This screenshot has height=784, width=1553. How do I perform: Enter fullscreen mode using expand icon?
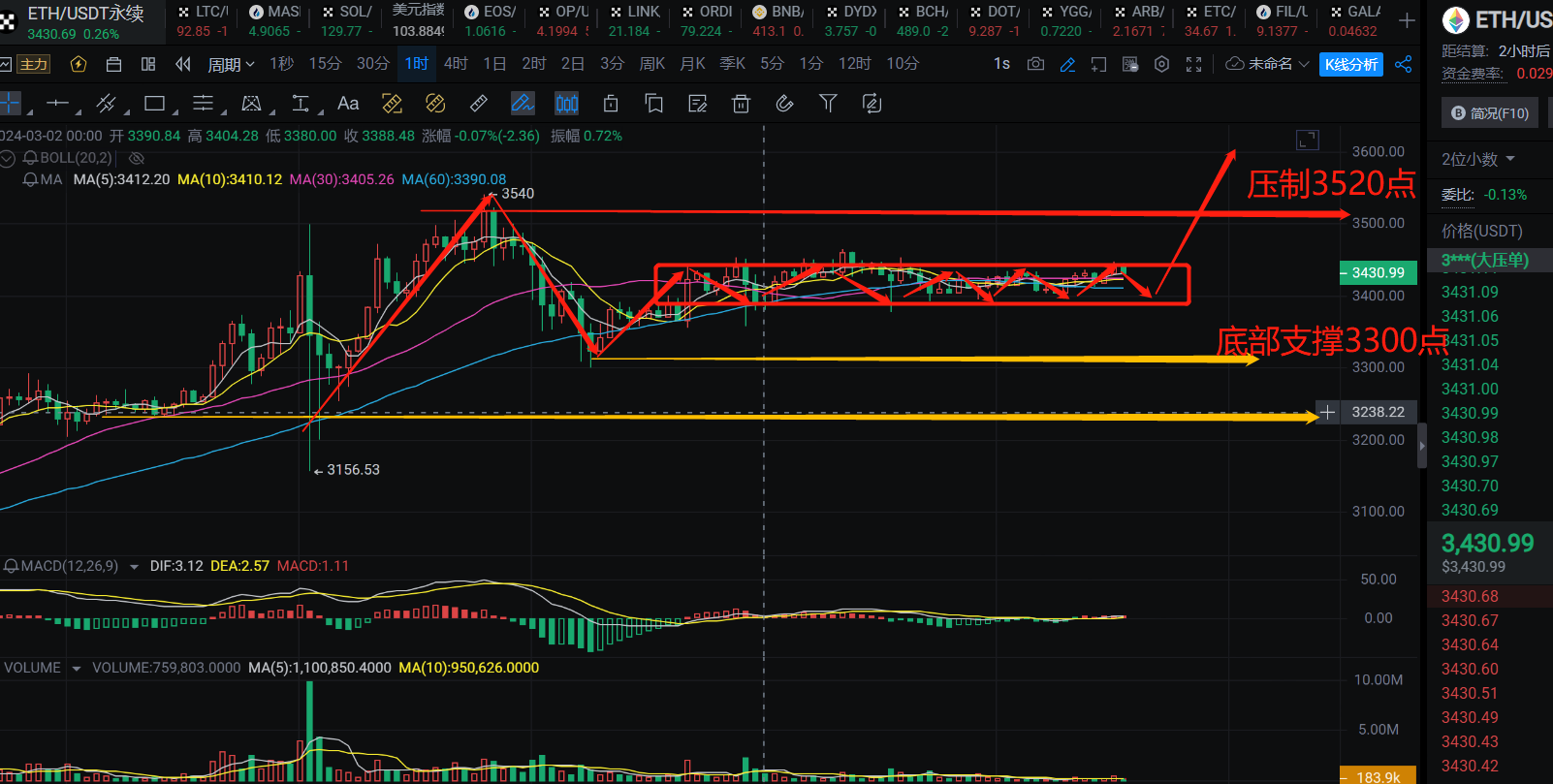pos(1193,64)
